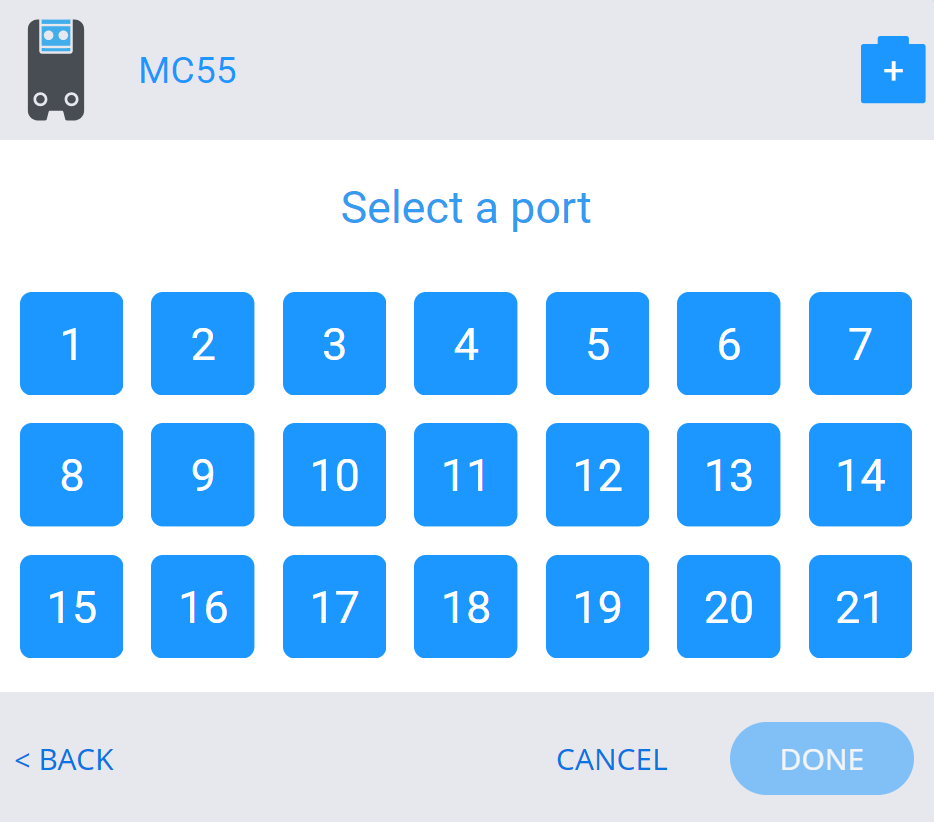
Task: Dismiss the dialog with CANCEL
Action: pyautogui.click(x=612, y=759)
